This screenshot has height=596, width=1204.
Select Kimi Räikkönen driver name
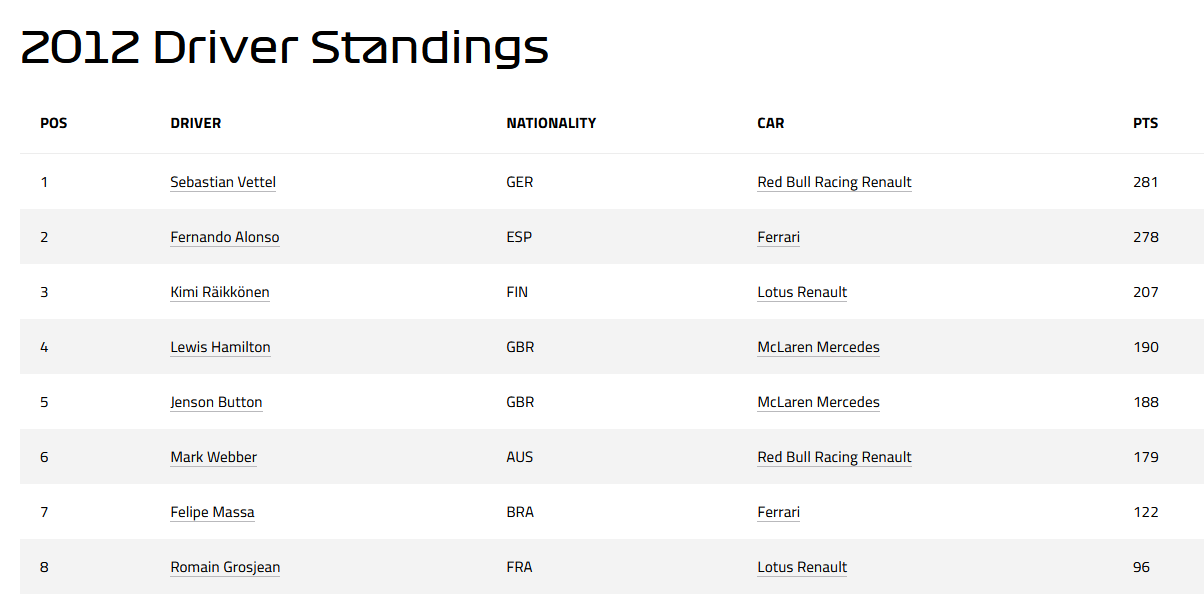tap(220, 292)
